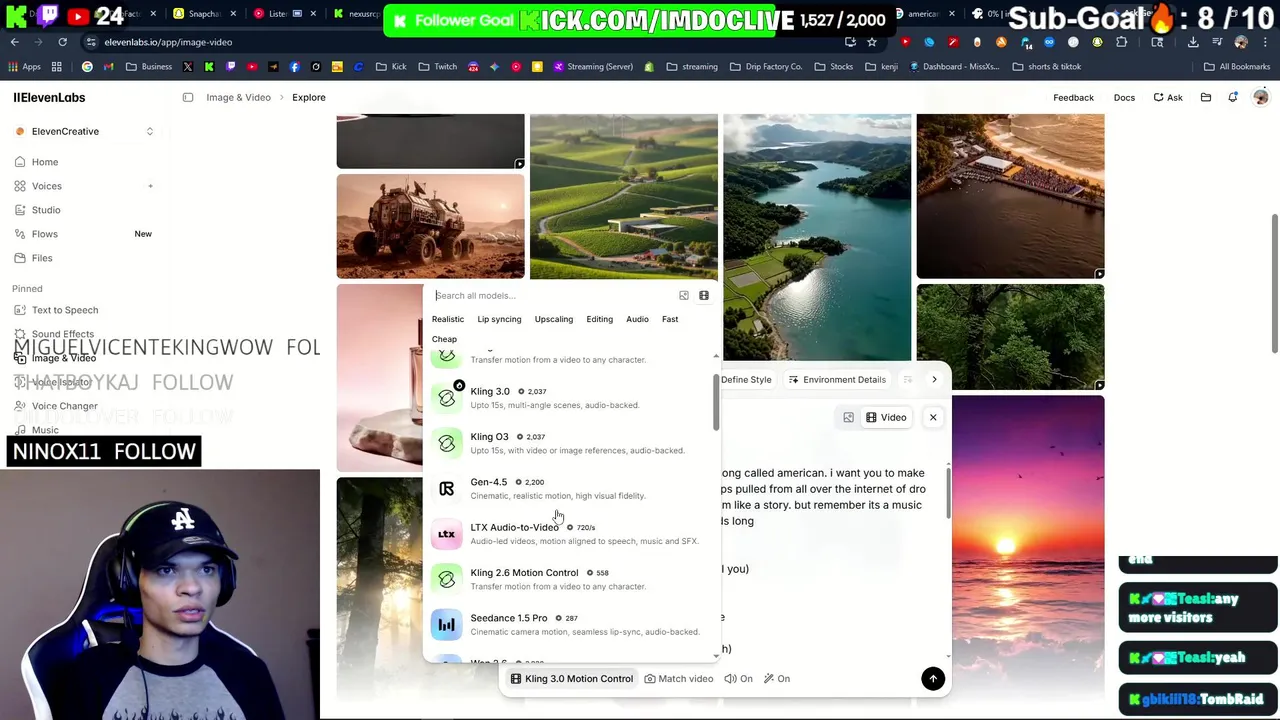Toggle the Match video option
1280x720 pixels.
pos(679,679)
